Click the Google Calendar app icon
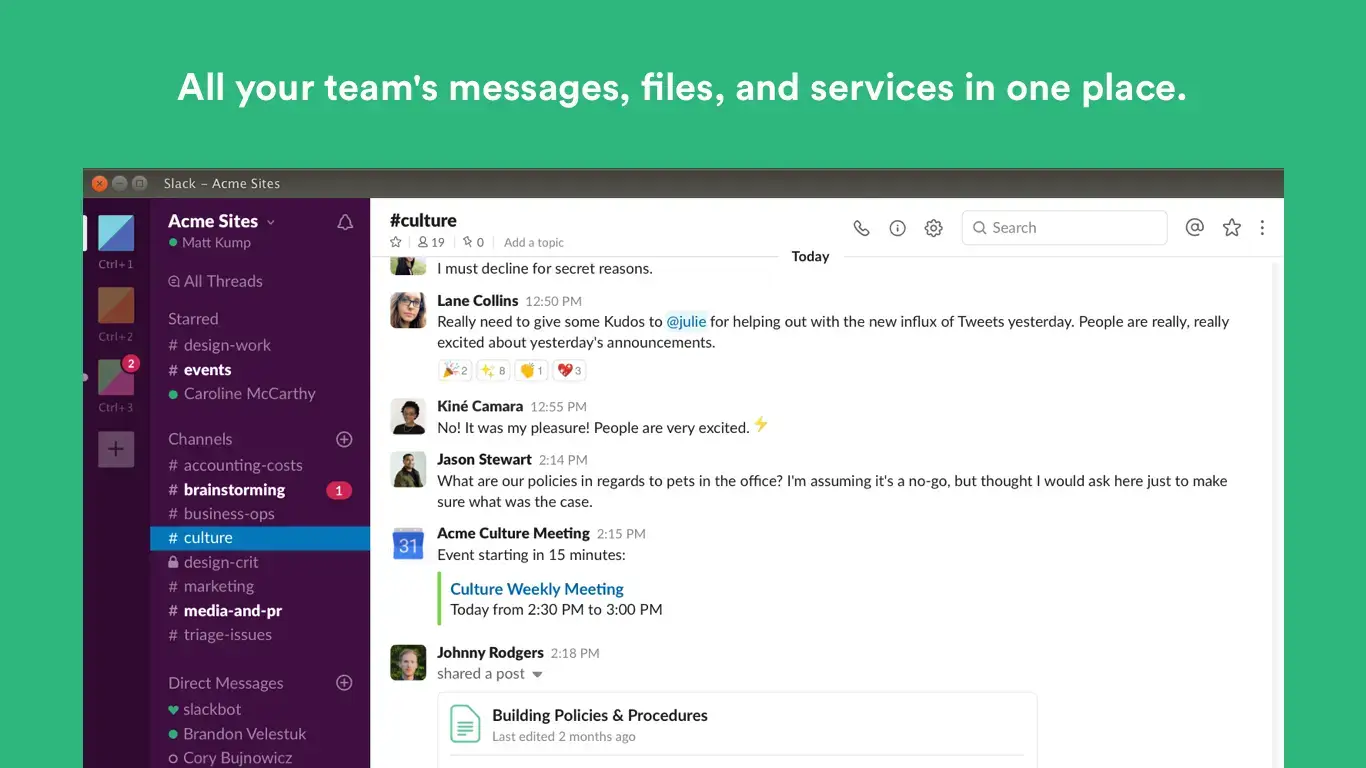The height and width of the screenshot is (768, 1366). pos(408,544)
